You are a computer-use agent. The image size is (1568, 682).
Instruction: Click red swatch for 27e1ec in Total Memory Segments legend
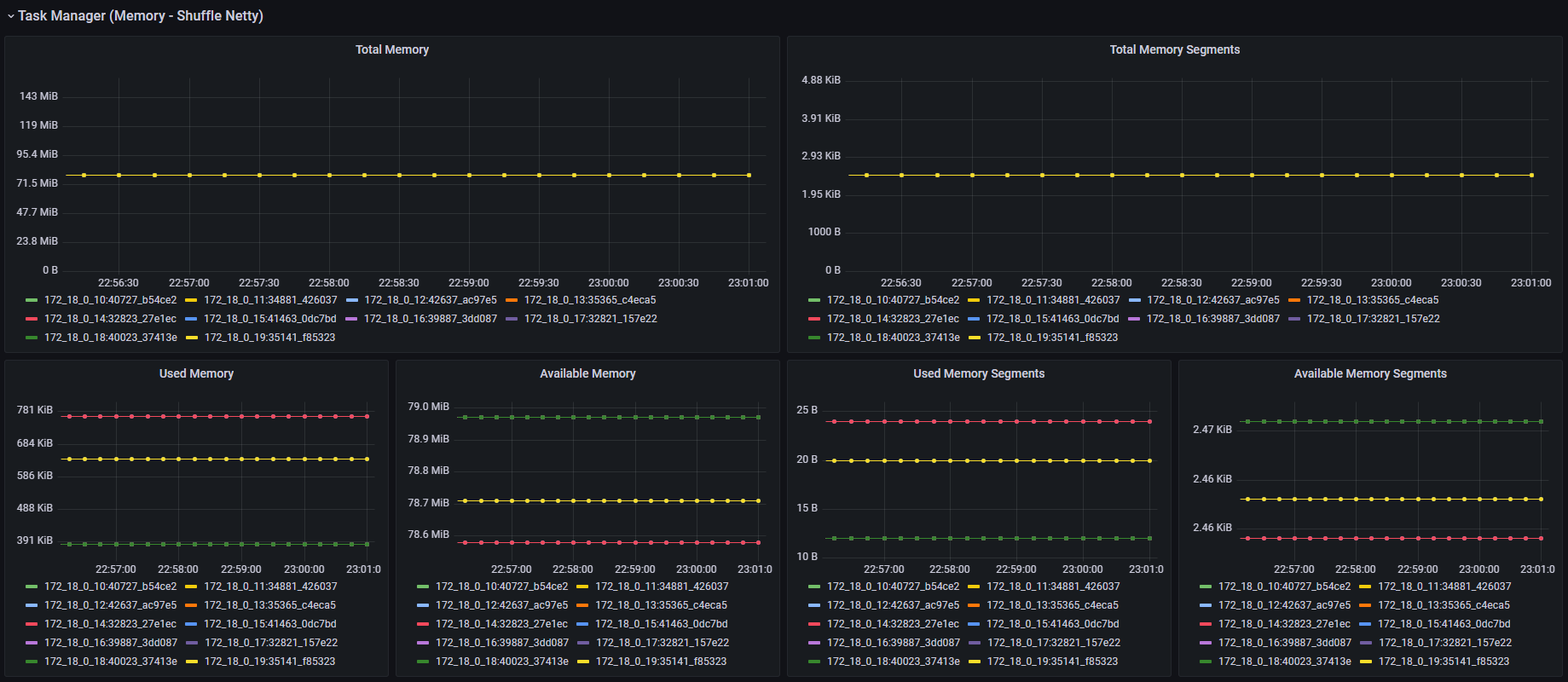(x=814, y=319)
